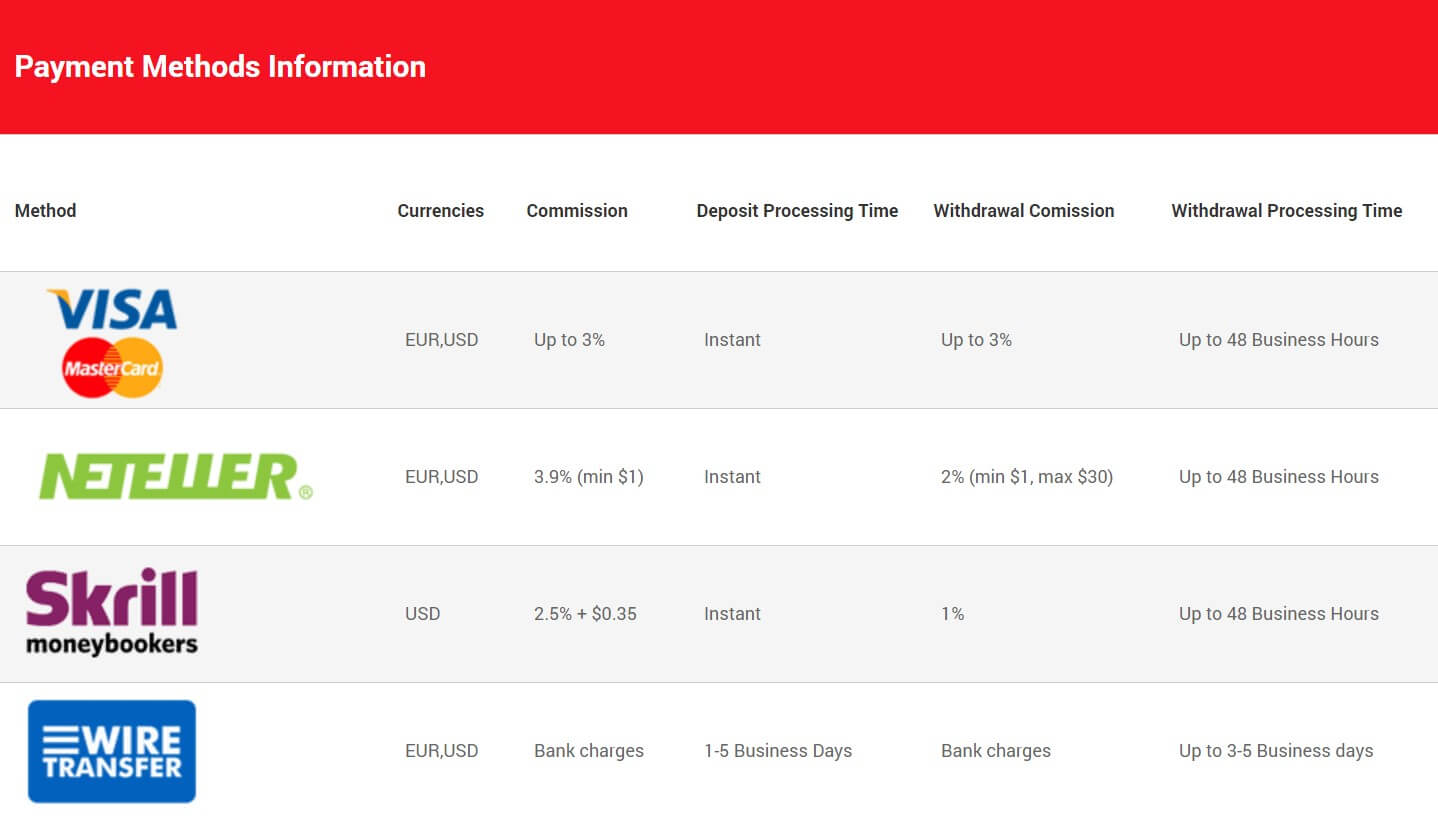Viewport: 1438px width, 819px height.
Task: Select 3.9% (min $1) commission
Action: point(588,477)
